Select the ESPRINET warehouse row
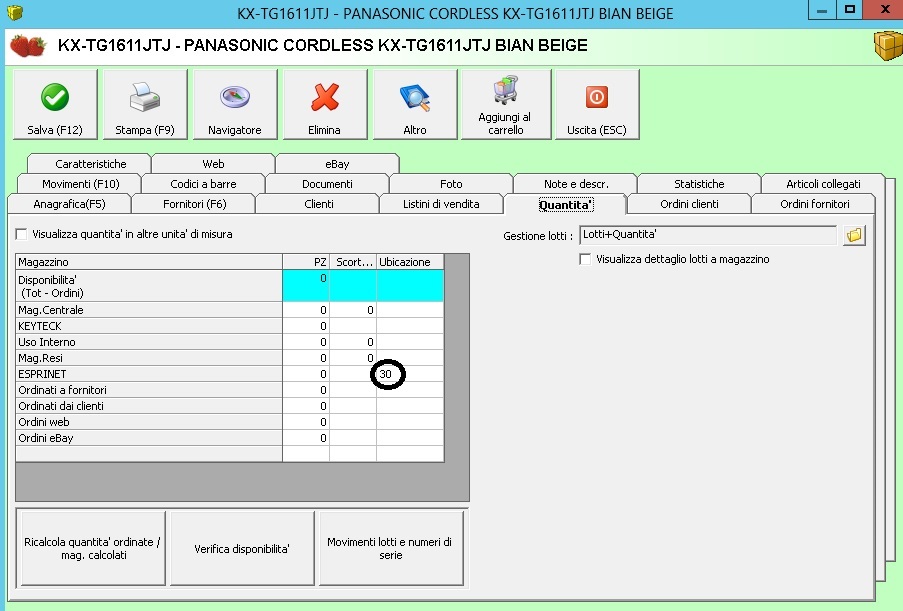 (230, 374)
